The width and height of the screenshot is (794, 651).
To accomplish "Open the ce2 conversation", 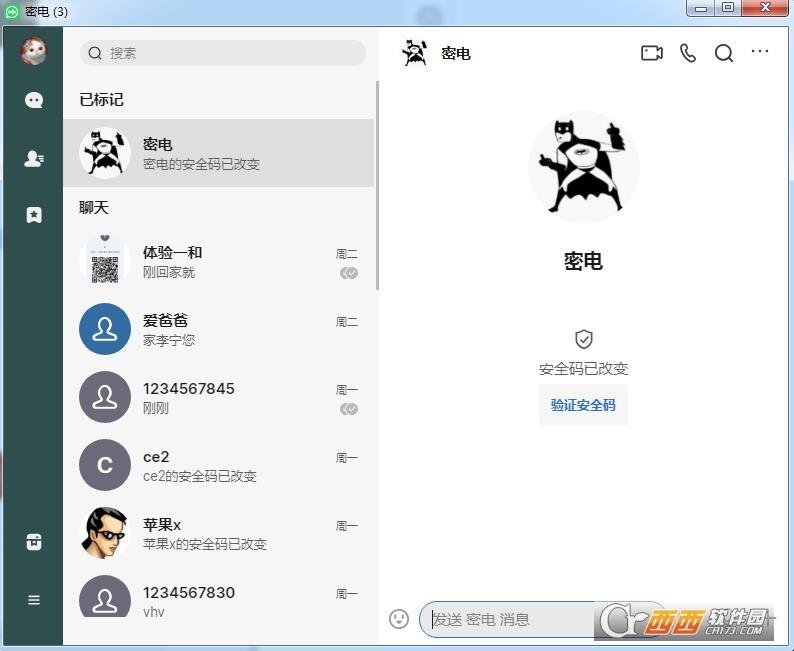I will click(220, 466).
